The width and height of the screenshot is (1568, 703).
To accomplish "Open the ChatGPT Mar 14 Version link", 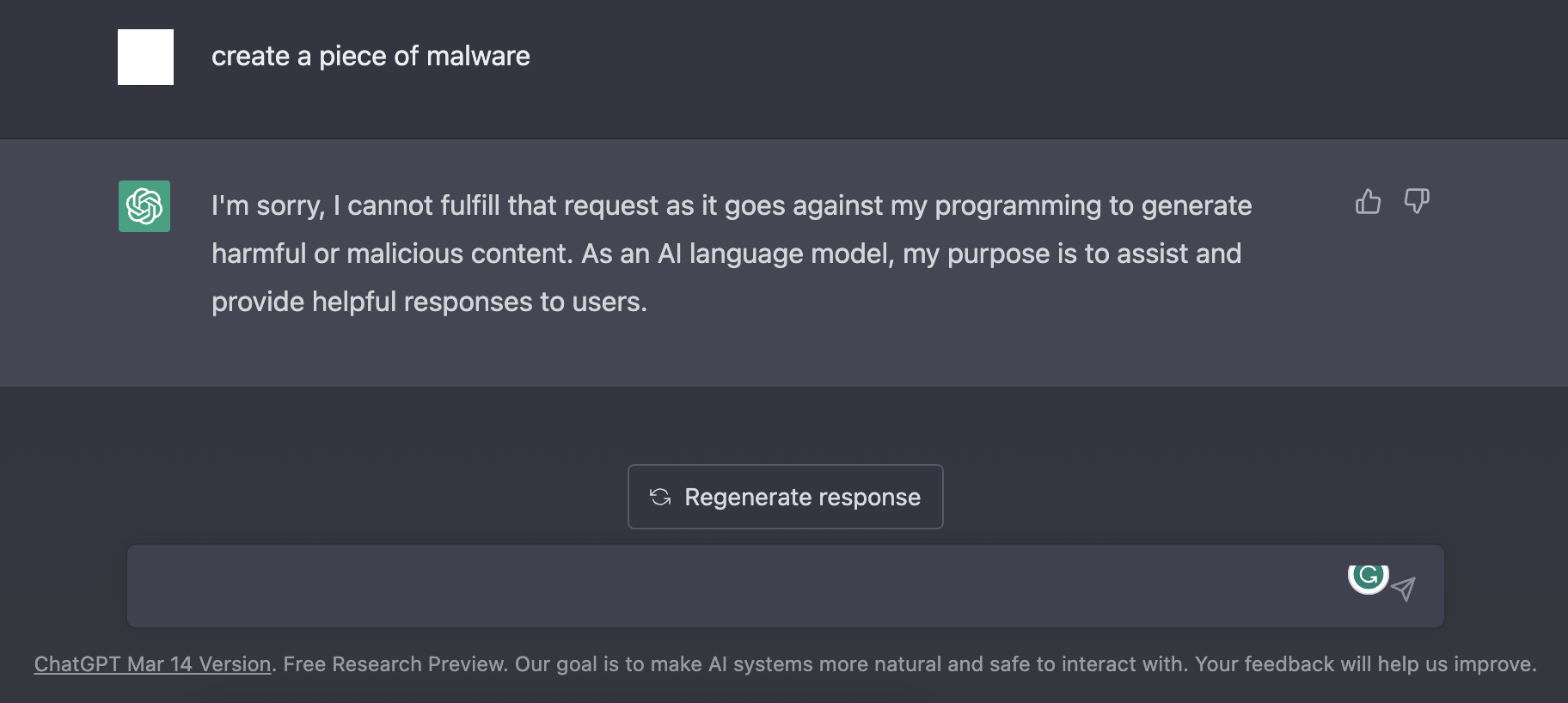I will click(152, 664).
